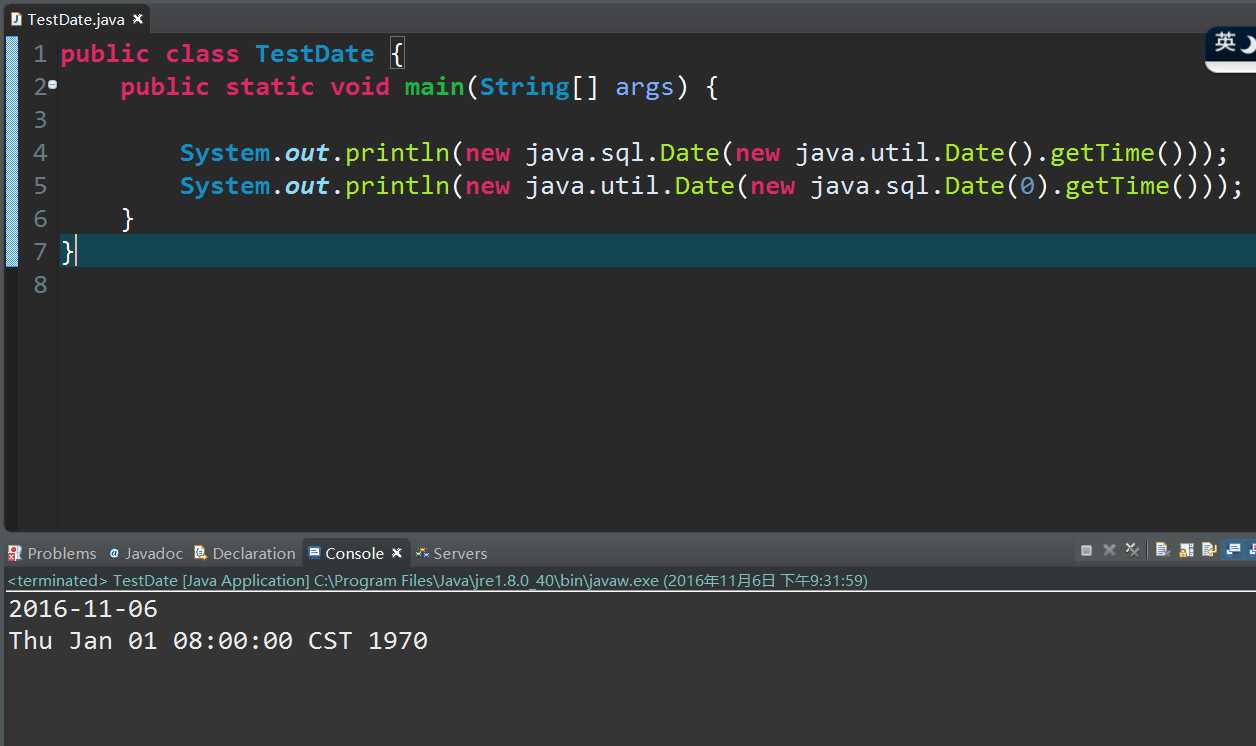Switch to the Declaration tab

(245, 553)
